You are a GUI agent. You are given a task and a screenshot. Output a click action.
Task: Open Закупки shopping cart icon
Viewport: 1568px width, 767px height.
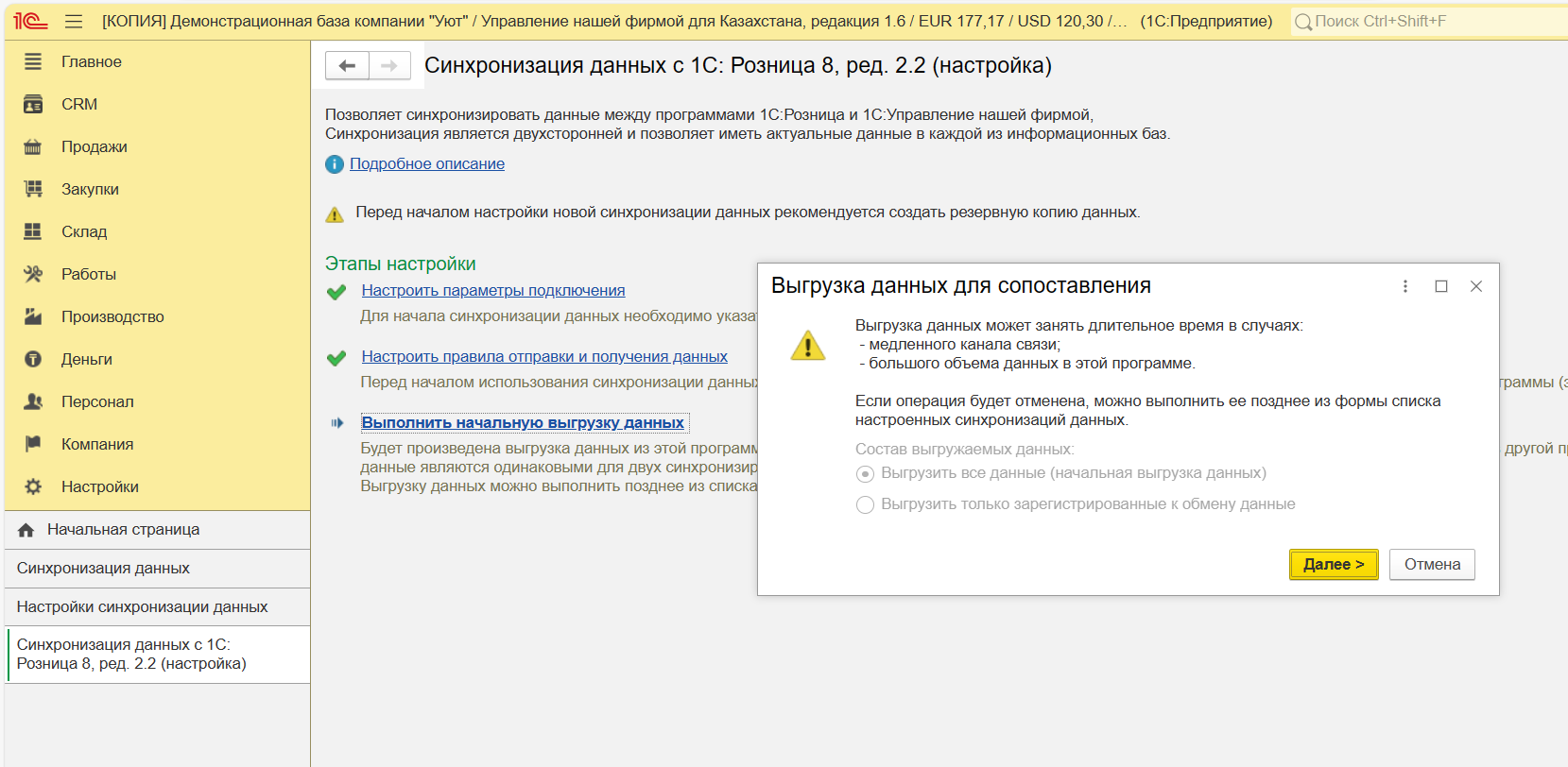click(33, 189)
